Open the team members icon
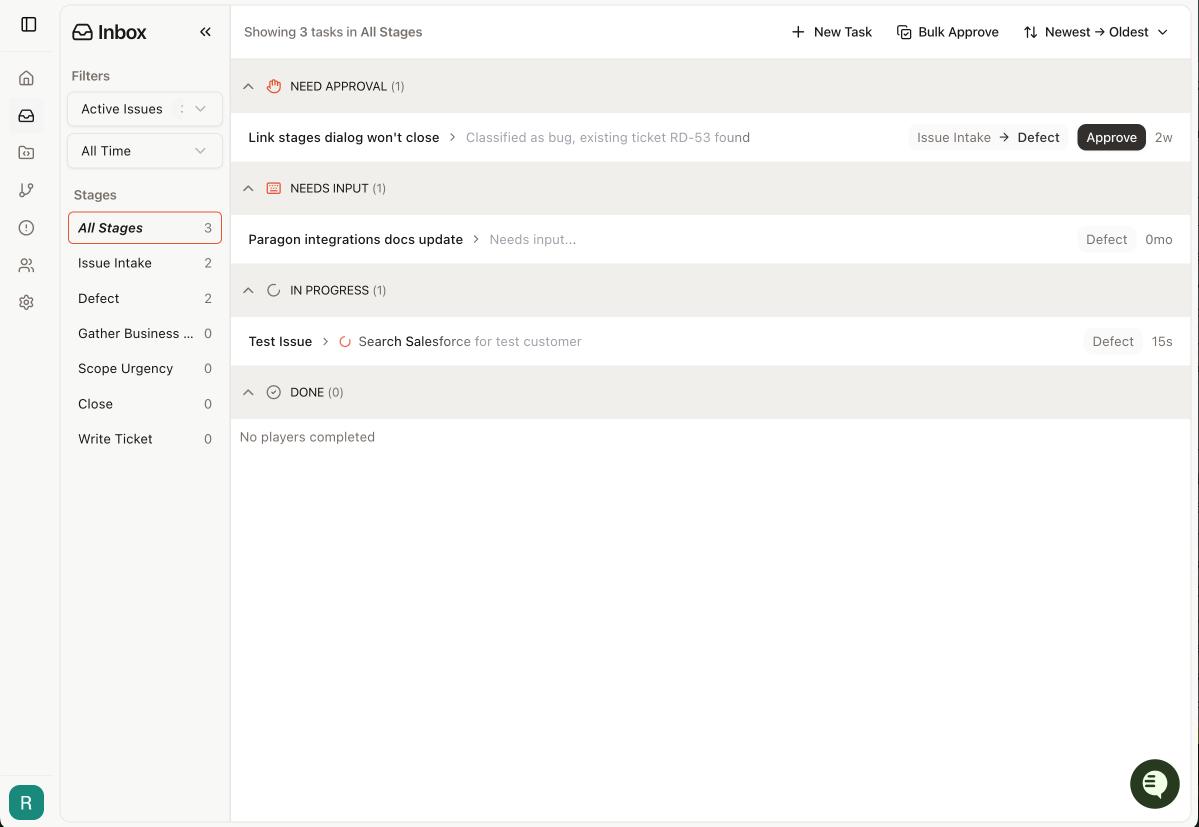Screen dimensions: 1199x827 pyautogui.click(x=26, y=264)
